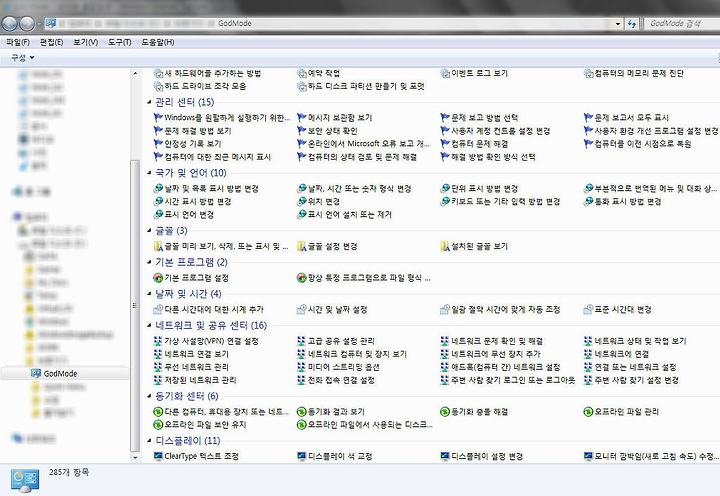
Task: Click the Back navigation button
Action: (10, 23)
